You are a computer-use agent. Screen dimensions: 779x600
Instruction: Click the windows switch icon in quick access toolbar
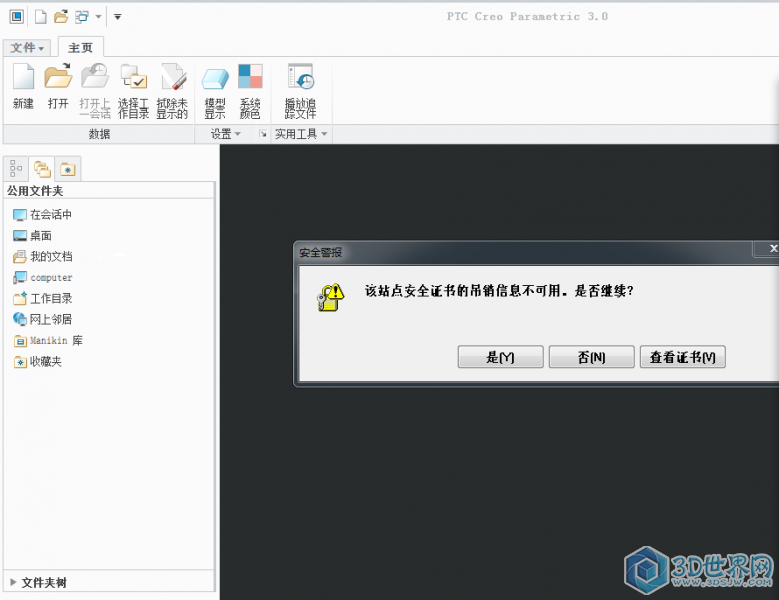pyautogui.click(x=81, y=17)
